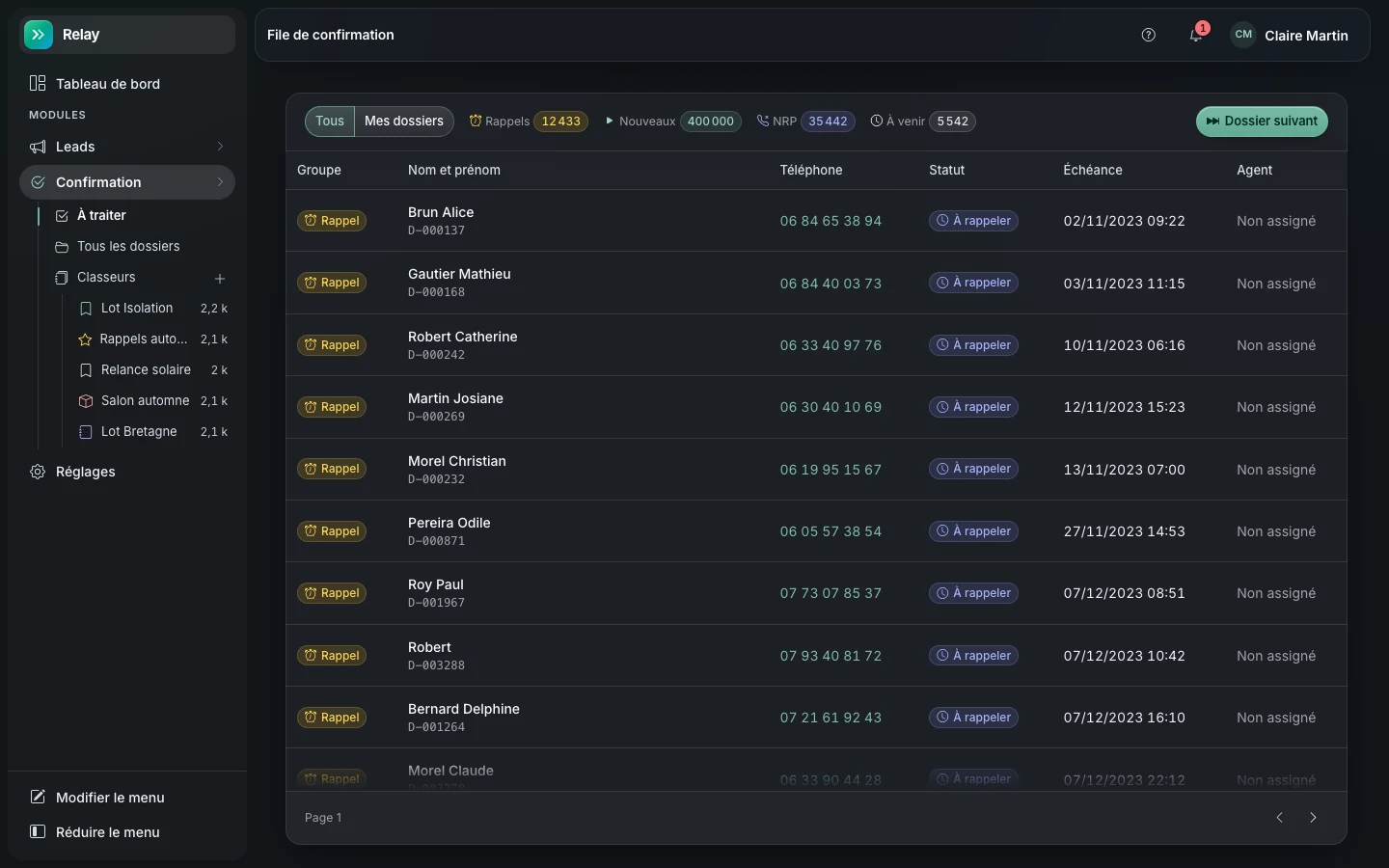
Task: Go to next page chevron
Action: click(x=1313, y=818)
